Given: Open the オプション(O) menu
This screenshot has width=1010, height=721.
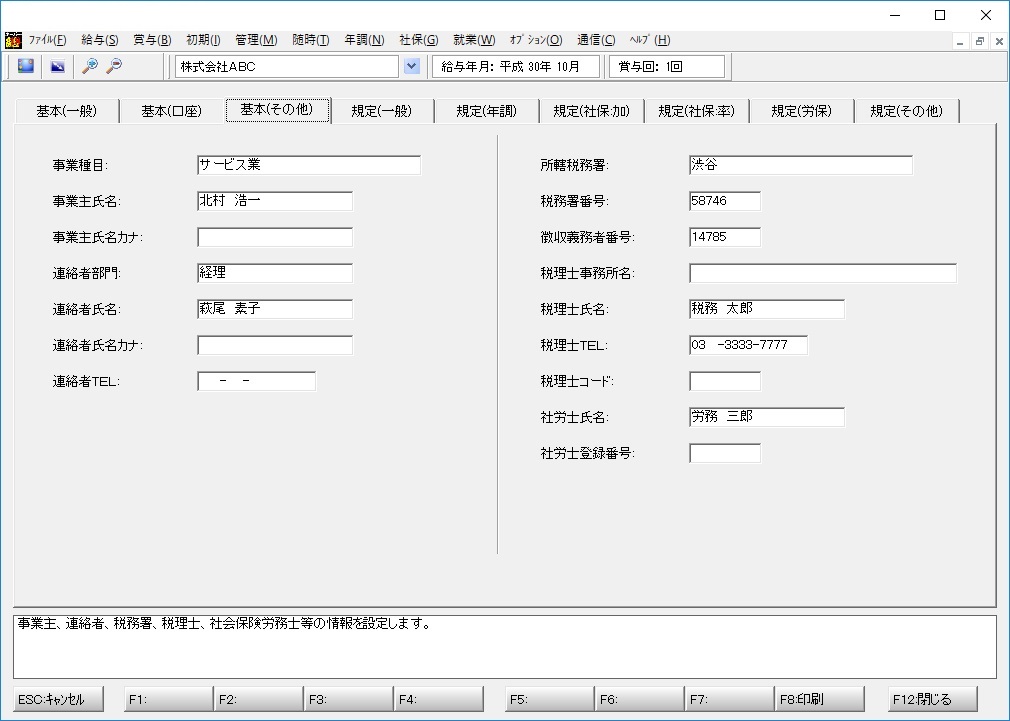Looking at the screenshot, I should coord(536,40).
